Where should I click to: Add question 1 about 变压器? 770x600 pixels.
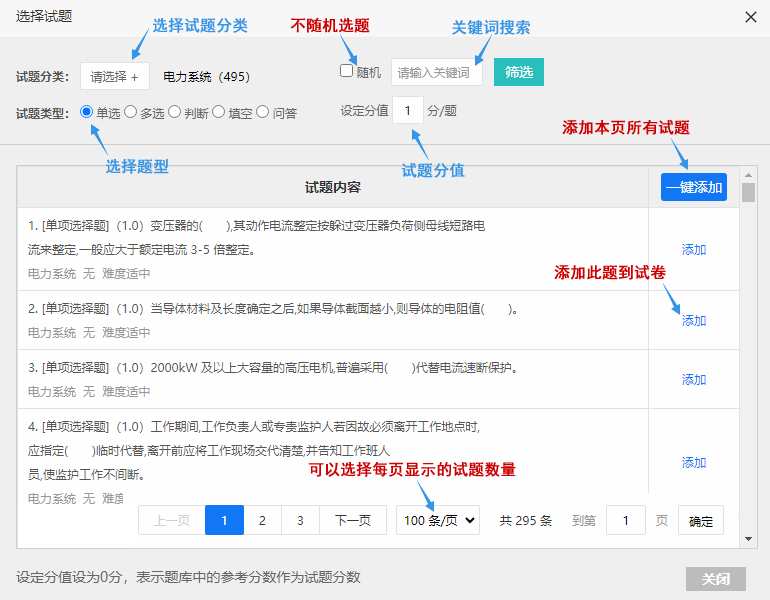pyautogui.click(x=693, y=250)
